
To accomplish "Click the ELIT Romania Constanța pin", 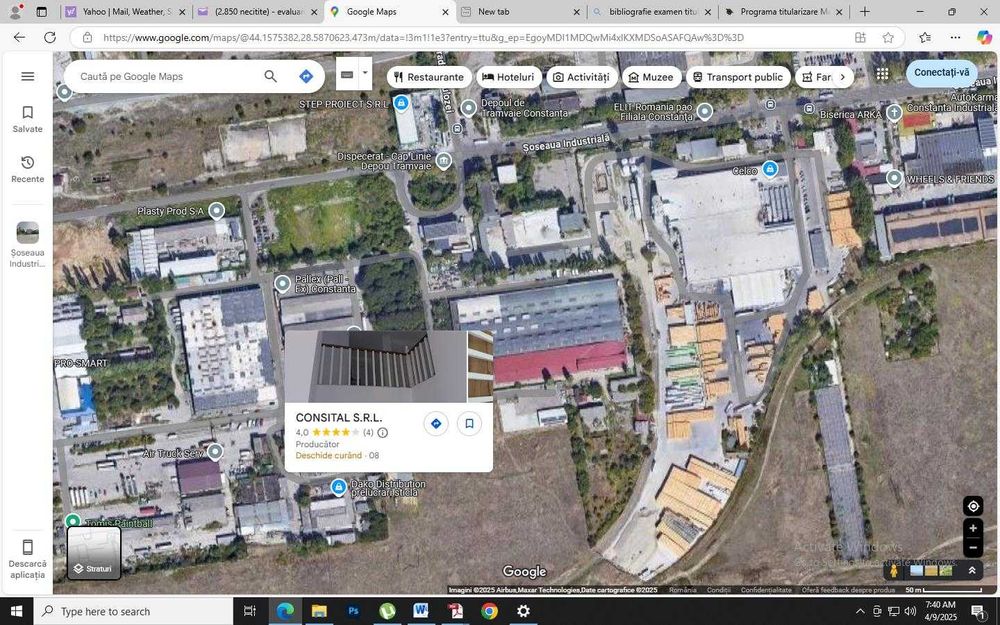I will (x=705, y=111).
